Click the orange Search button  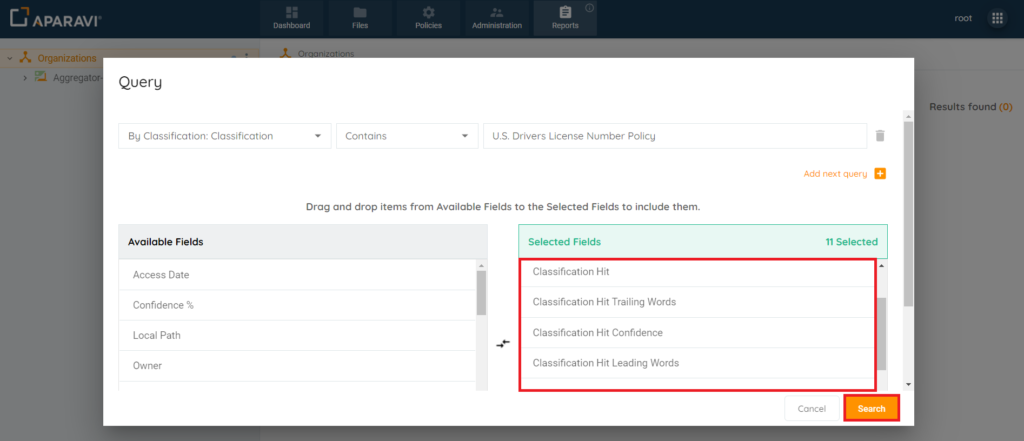871,408
